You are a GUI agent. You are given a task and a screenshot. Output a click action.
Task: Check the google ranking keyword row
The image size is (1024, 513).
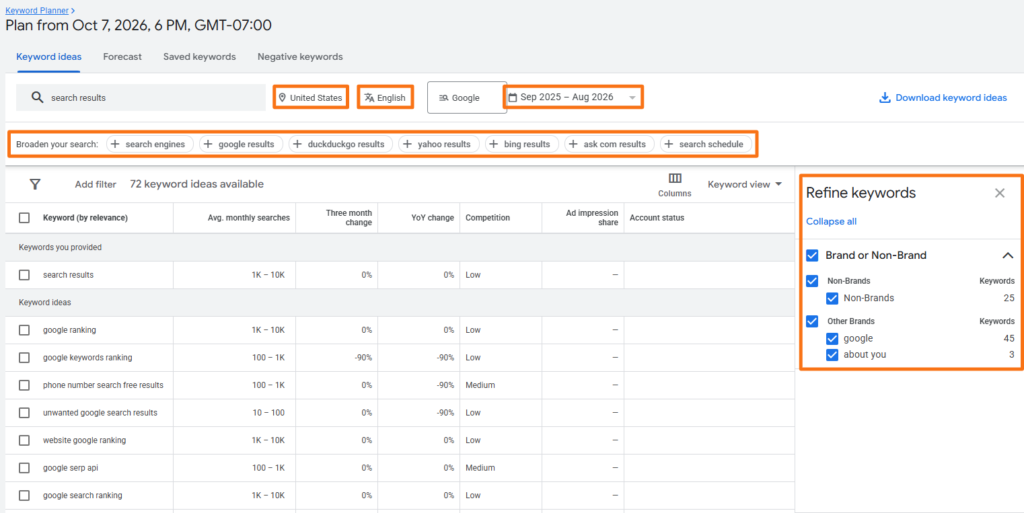(24, 330)
